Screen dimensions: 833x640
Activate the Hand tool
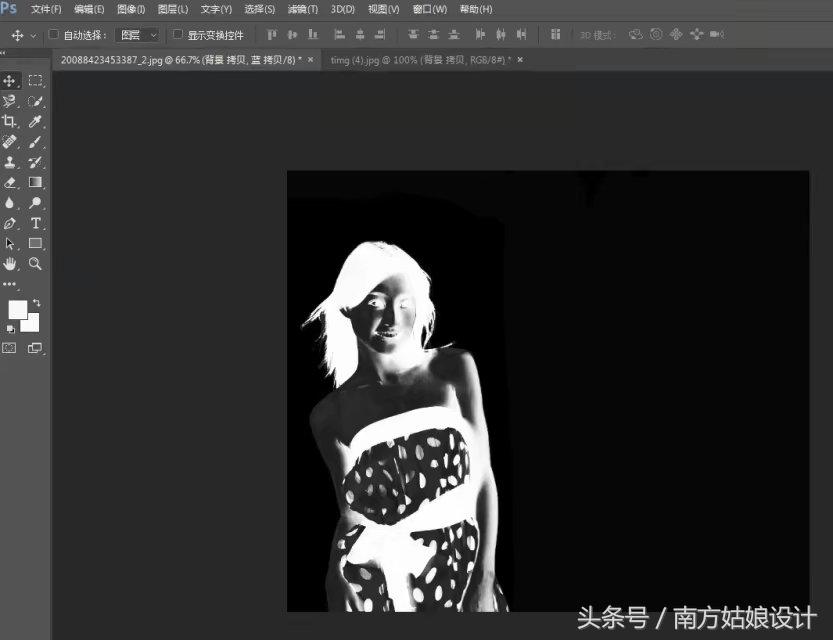(x=10, y=263)
